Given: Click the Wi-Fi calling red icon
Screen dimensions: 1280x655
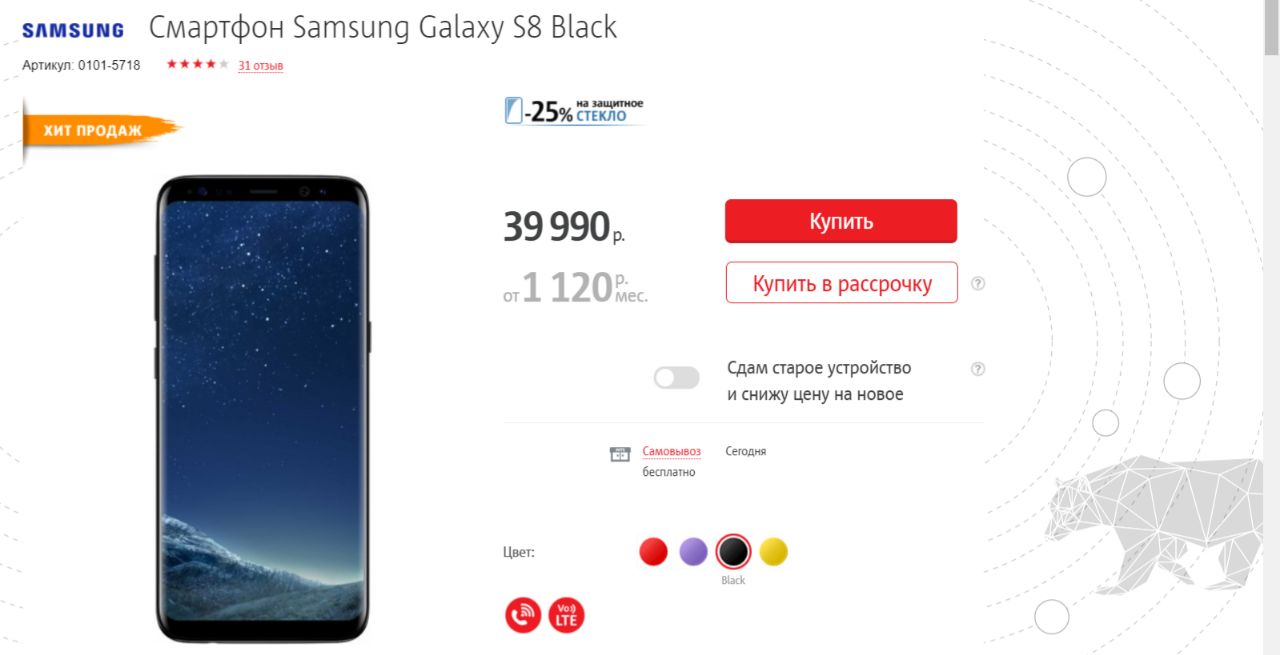Looking at the screenshot, I should (x=523, y=615).
